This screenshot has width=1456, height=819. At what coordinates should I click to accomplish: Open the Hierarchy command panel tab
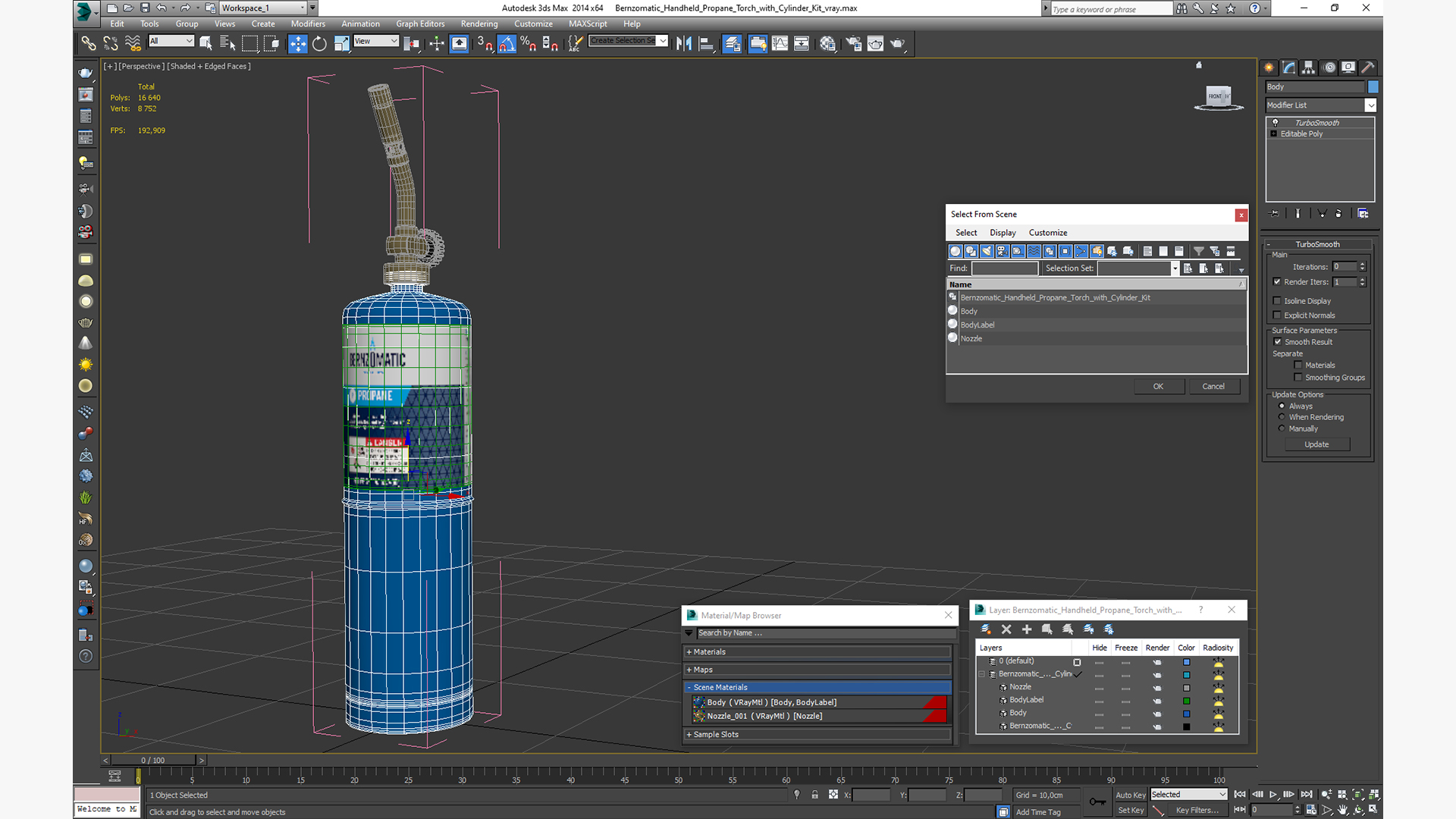1309,67
